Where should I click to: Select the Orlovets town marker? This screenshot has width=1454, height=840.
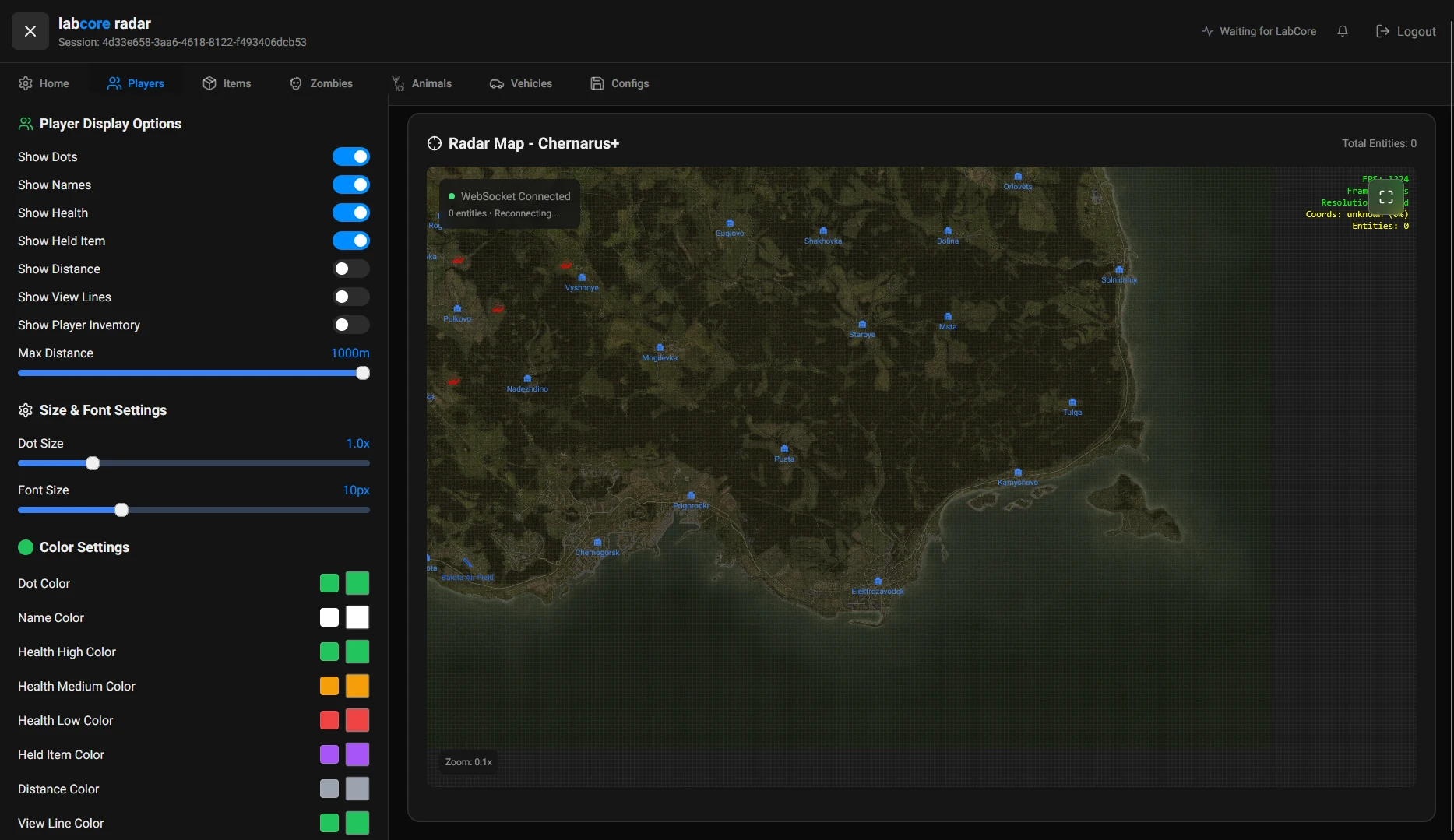click(1018, 181)
